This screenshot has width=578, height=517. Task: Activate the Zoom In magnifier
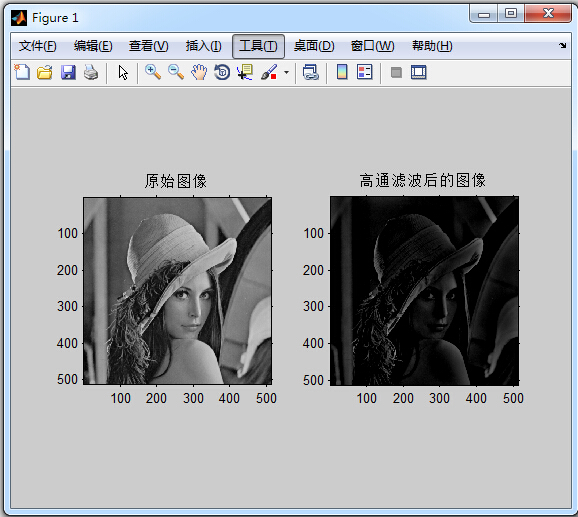click(x=153, y=72)
